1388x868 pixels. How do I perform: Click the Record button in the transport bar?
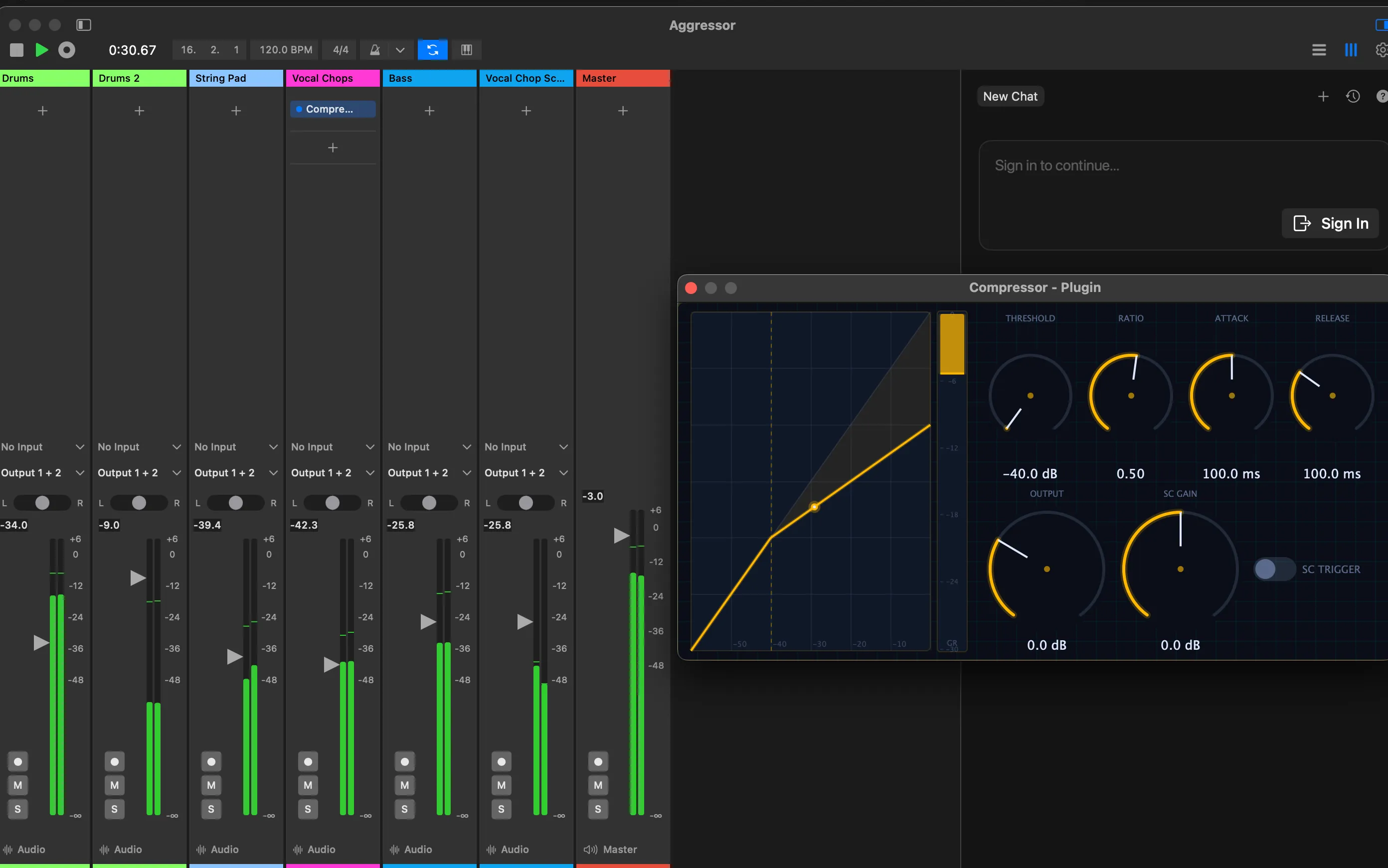coord(67,50)
